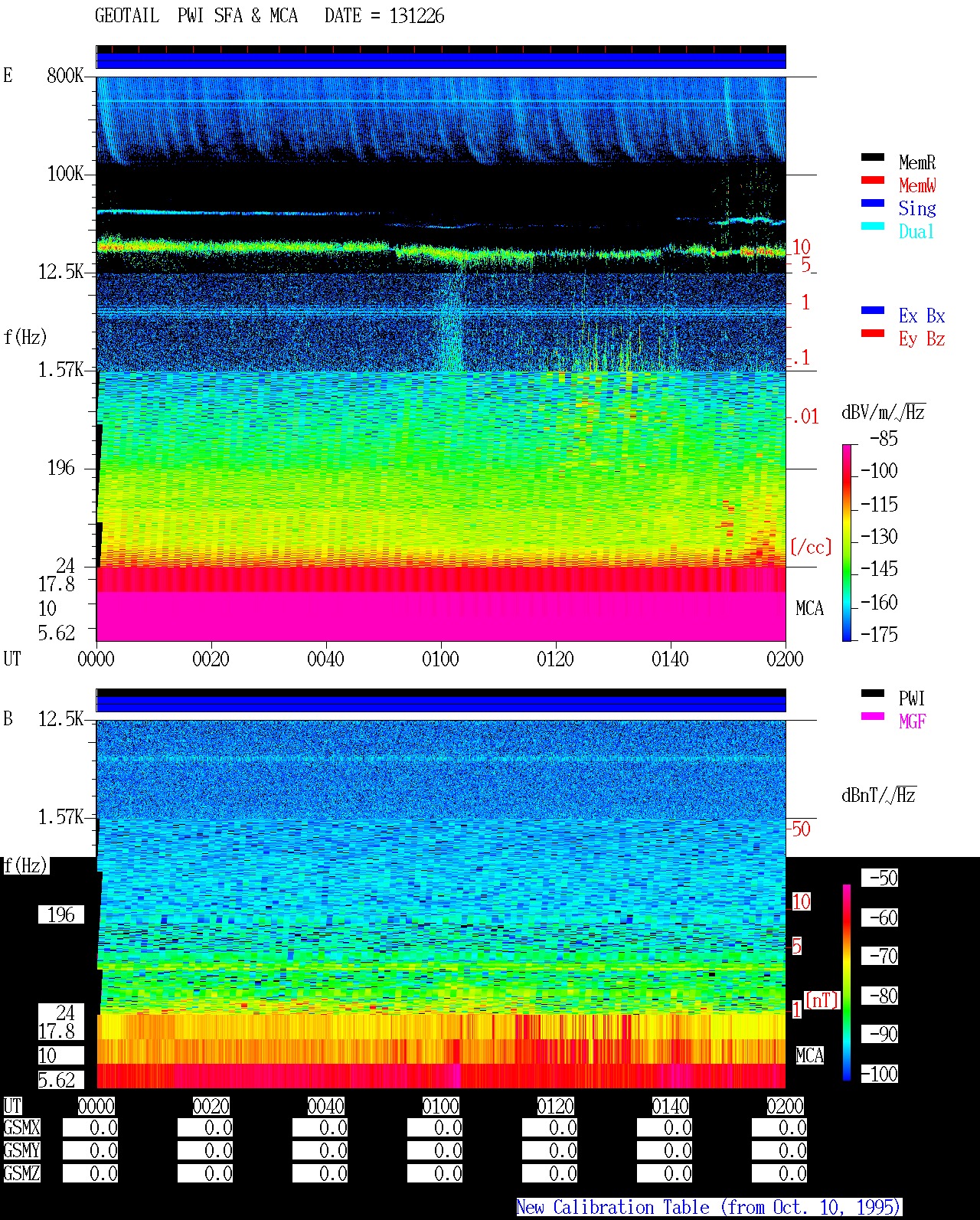Click the GEOTAIL PWI SFA & MCA title
980x1220 pixels.
click(196, 16)
